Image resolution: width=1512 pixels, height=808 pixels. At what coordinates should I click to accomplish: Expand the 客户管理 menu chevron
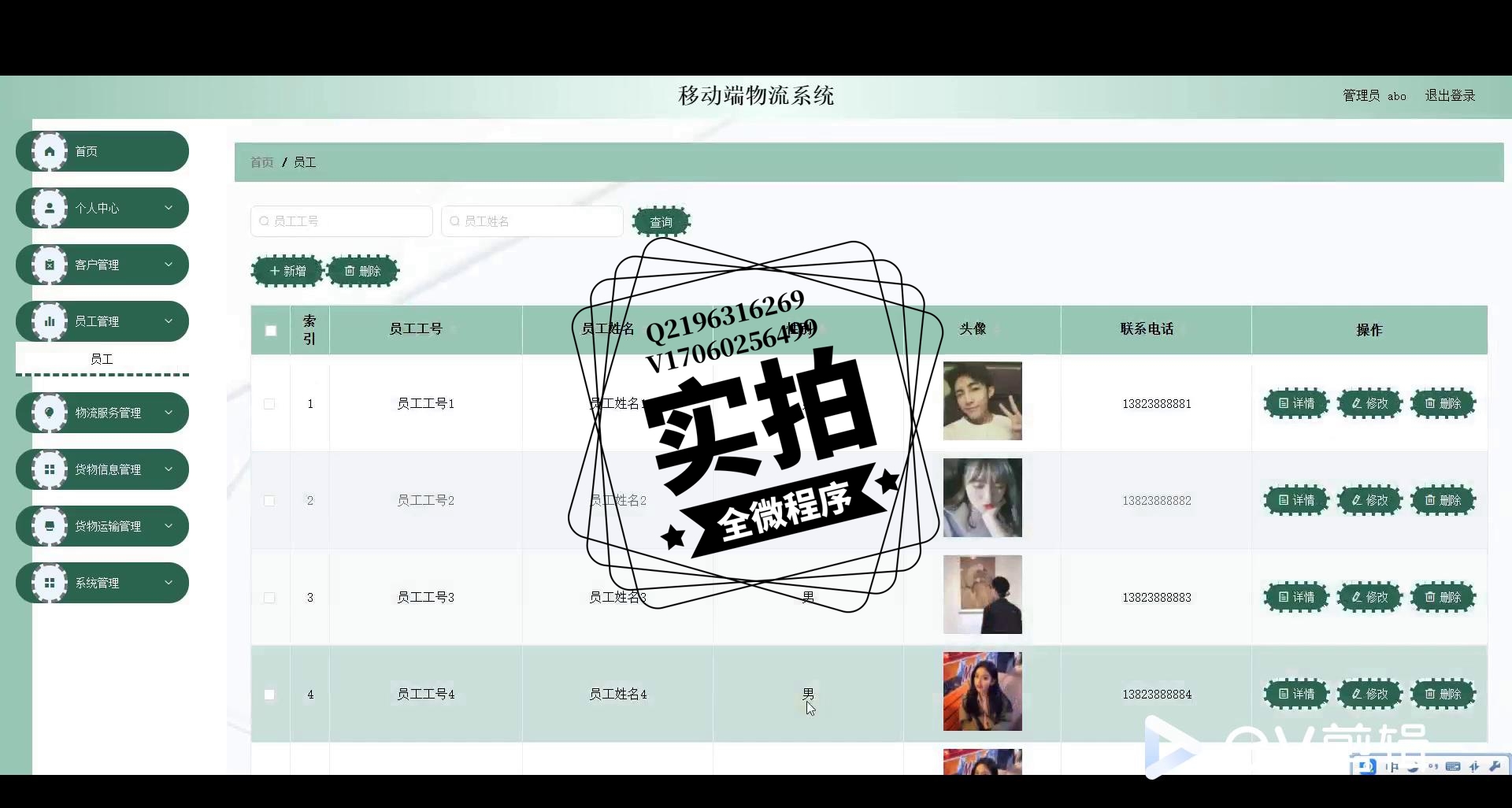tap(168, 265)
